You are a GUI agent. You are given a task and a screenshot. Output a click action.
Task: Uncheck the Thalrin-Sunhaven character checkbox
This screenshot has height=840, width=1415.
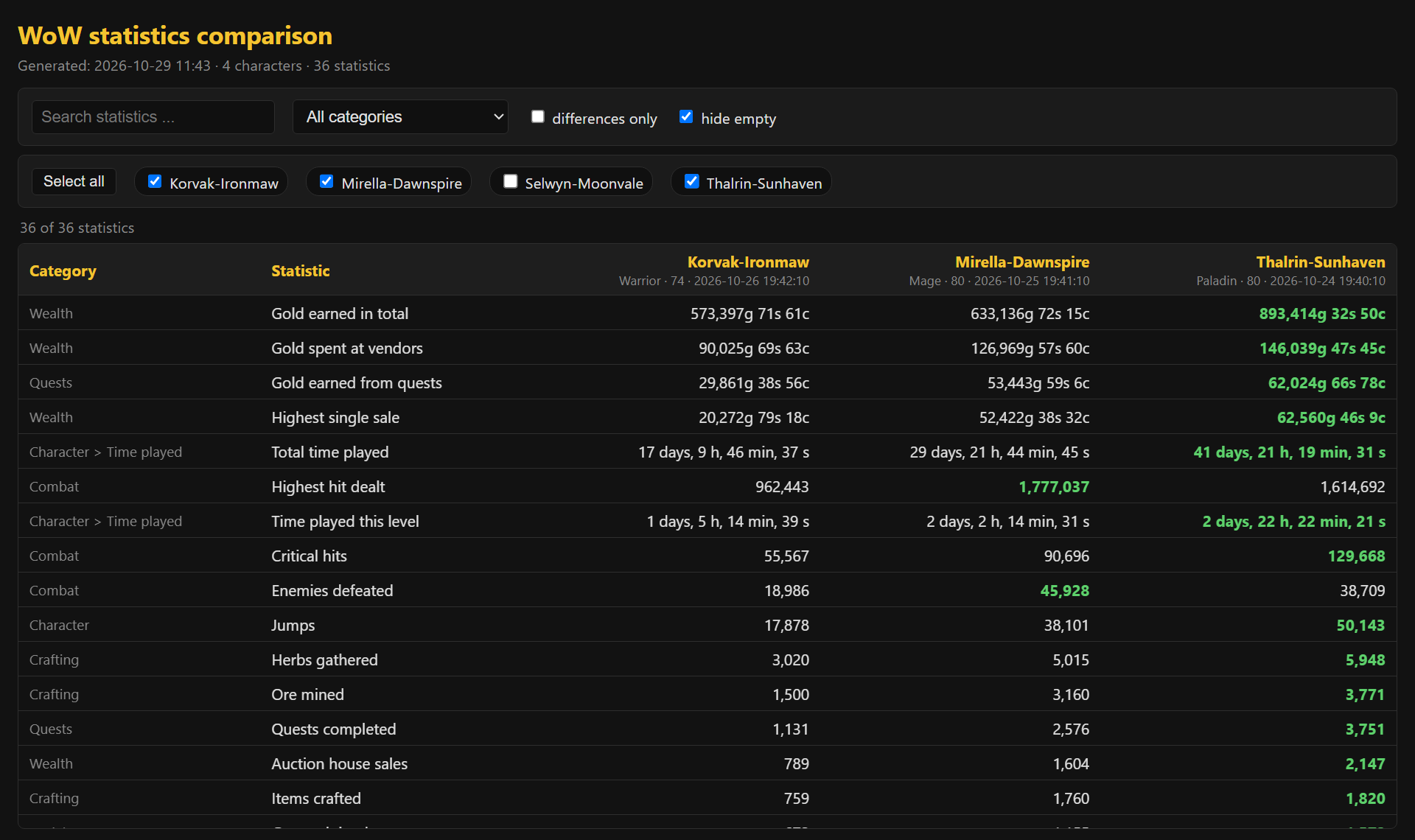[691, 181]
